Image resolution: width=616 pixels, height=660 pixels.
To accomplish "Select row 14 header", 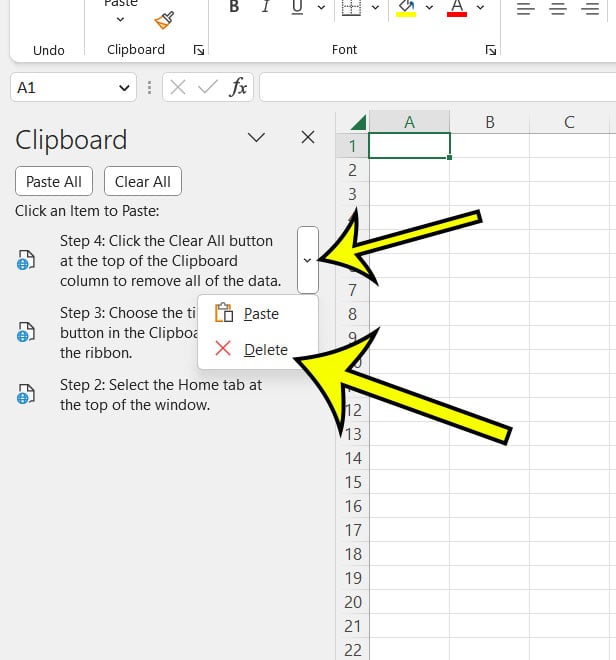I will coord(352,458).
